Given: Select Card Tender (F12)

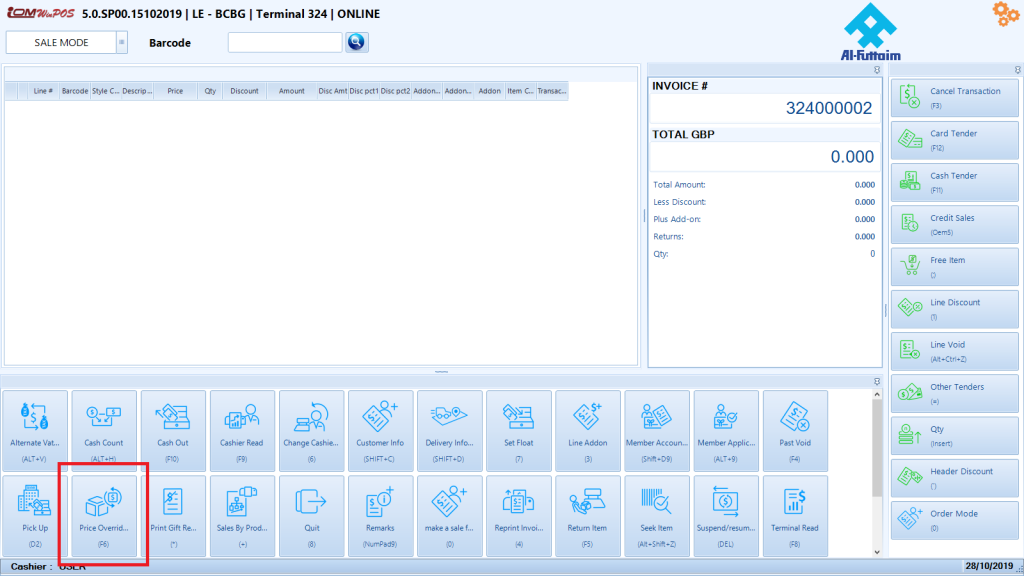Looking at the screenshot, I should coord(953,139).
